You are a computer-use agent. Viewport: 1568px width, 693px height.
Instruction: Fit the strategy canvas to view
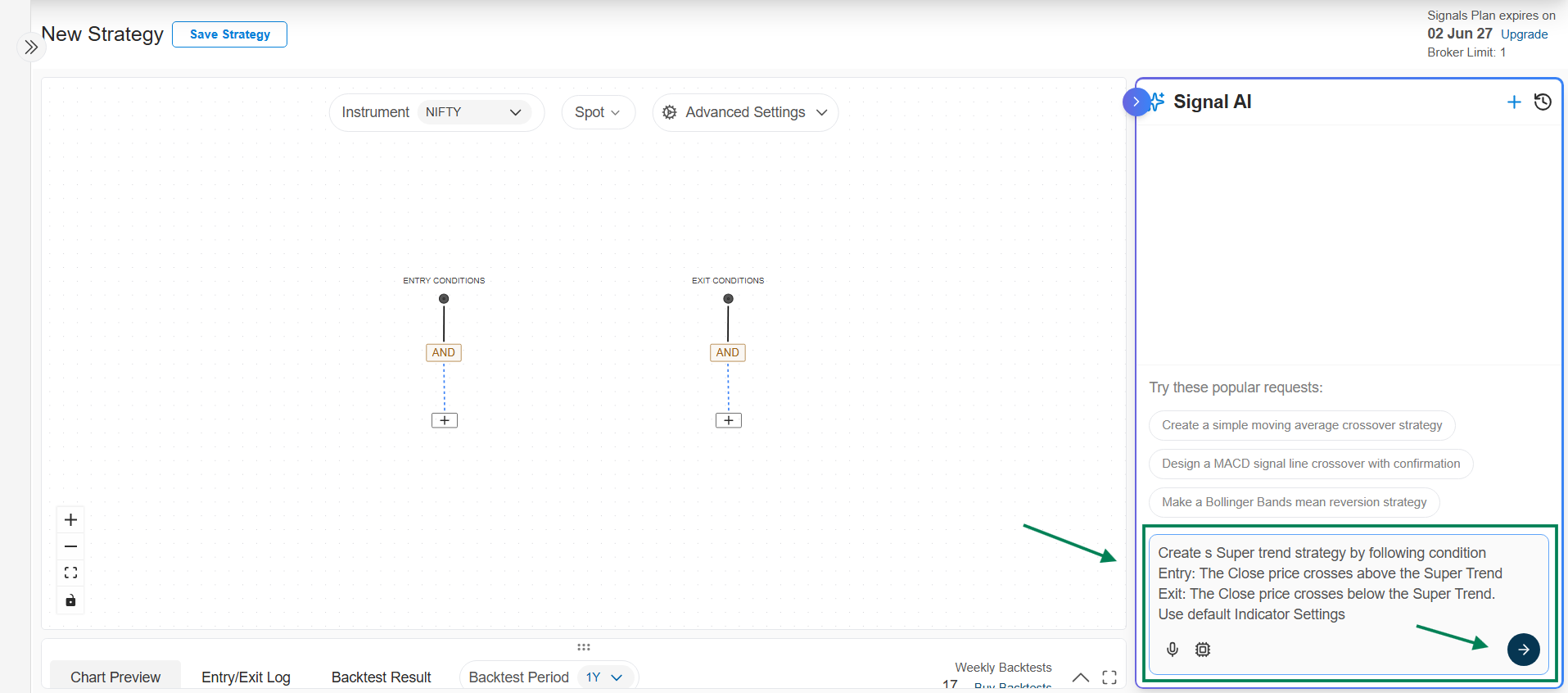point(71,573)
